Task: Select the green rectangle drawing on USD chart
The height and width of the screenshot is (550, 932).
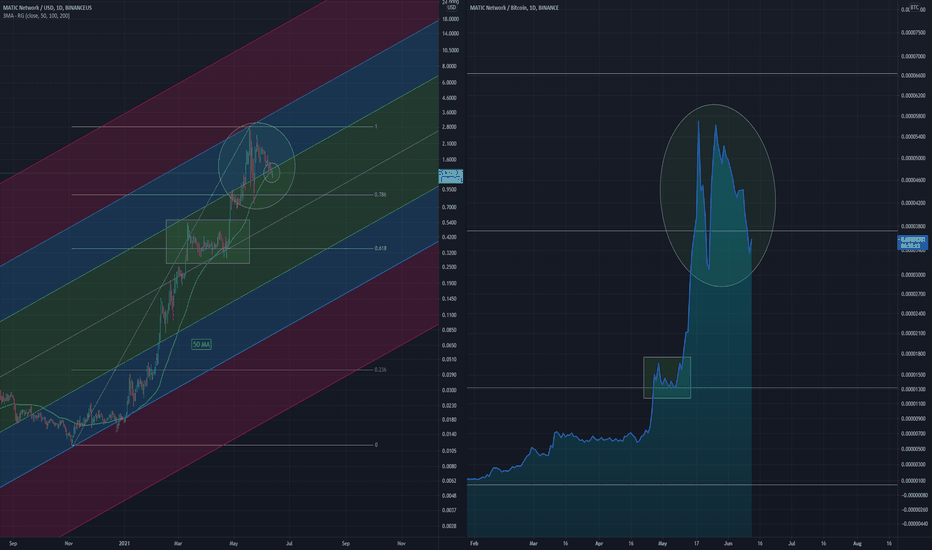Action: point(208,241)
